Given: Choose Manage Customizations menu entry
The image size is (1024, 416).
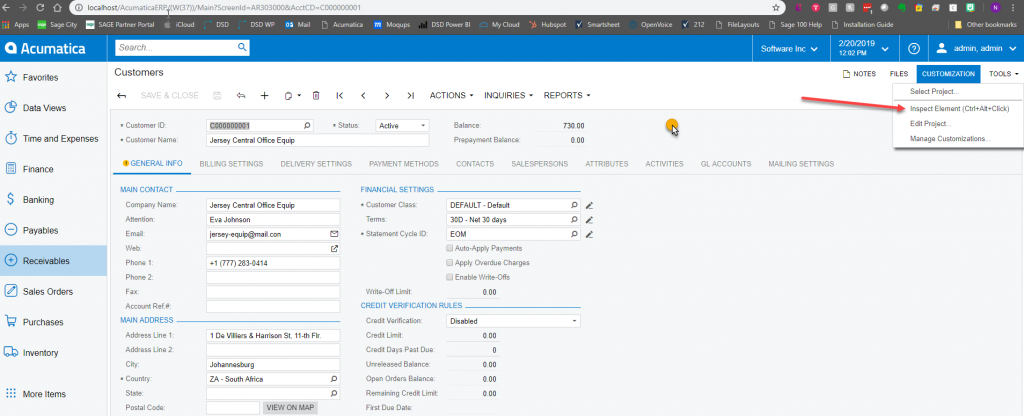Looking at the screenshot, I should [x=950, y=138].
